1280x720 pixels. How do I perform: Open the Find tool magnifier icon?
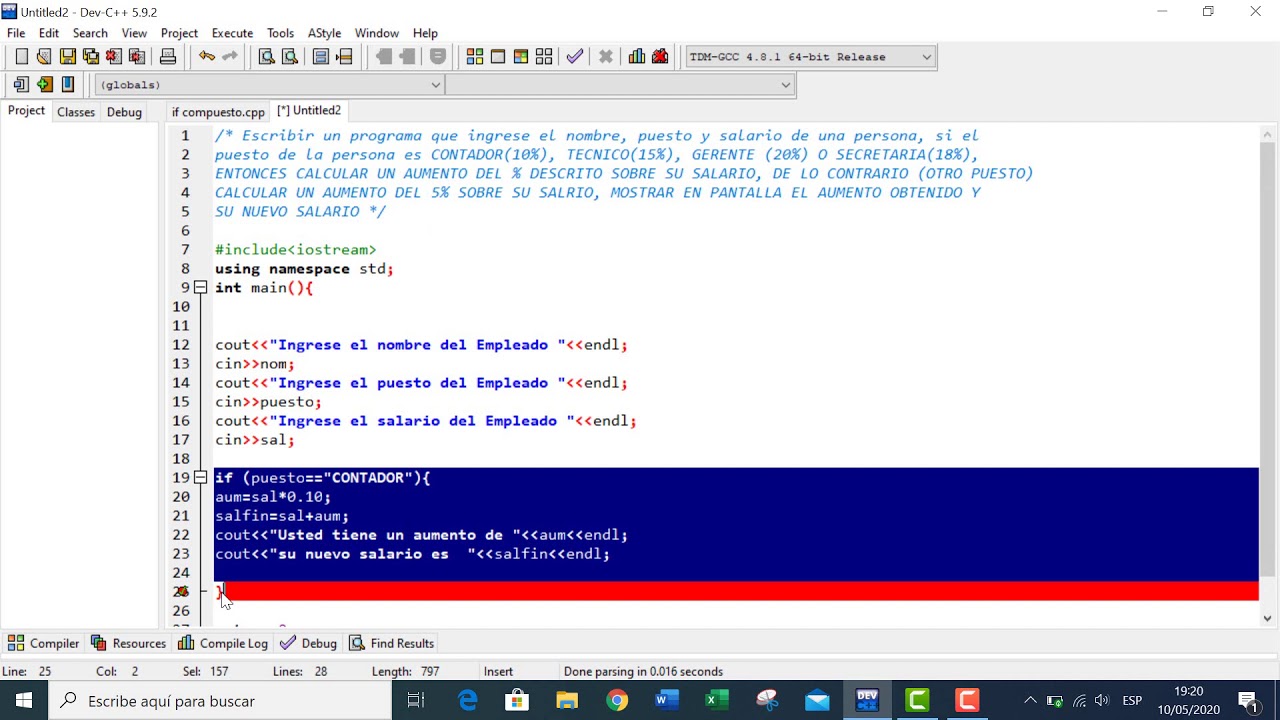[x=267, y=57]
